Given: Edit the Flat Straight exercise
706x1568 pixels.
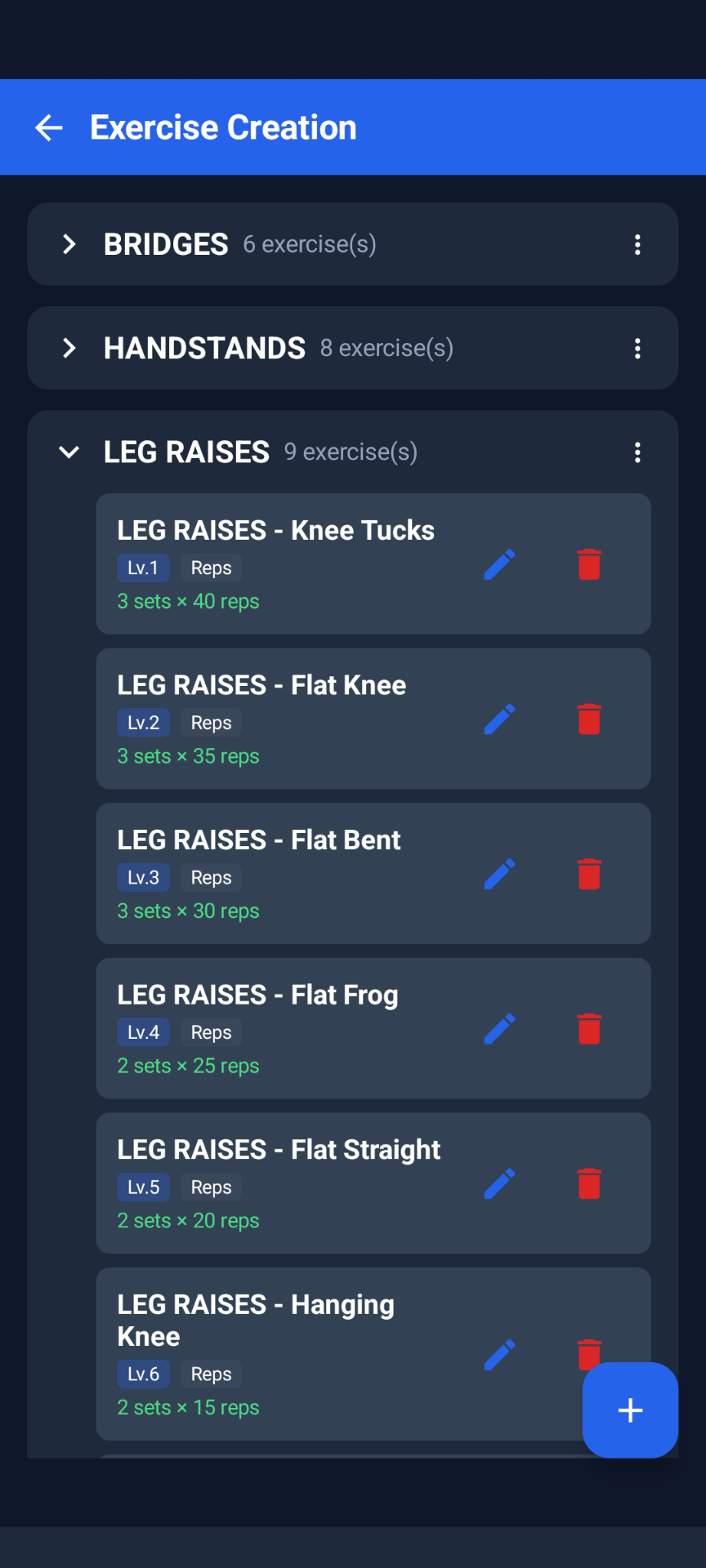Looking at the screenshot, I should 499,1183.
